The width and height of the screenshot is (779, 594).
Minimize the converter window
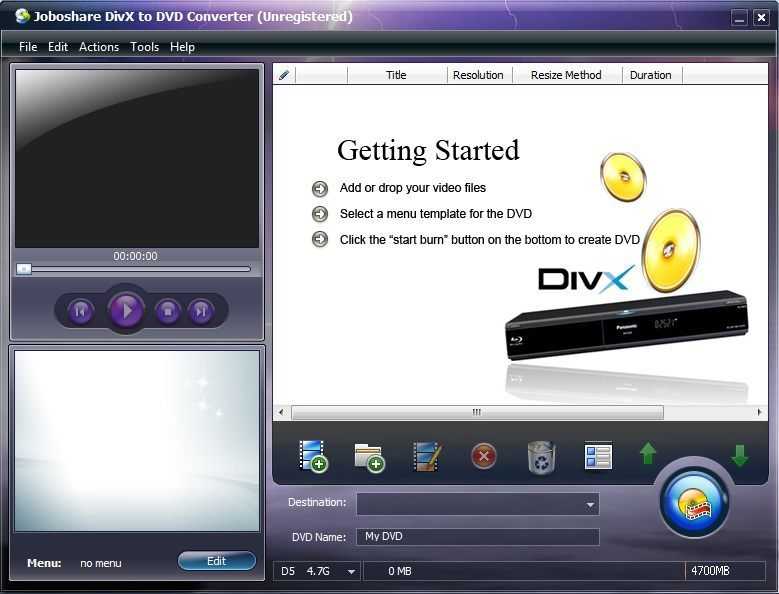(739, 18)
